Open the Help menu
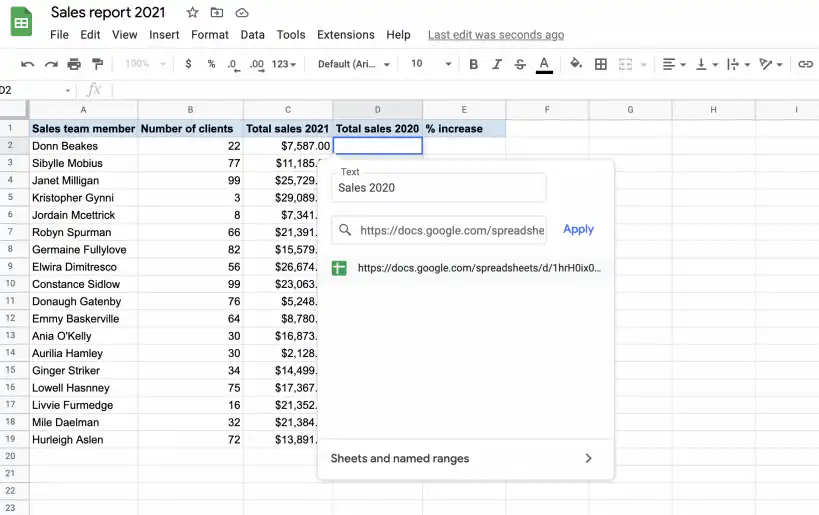Viewport: 819px width, 515px height. pyautogui.click(x=398, y=35)
